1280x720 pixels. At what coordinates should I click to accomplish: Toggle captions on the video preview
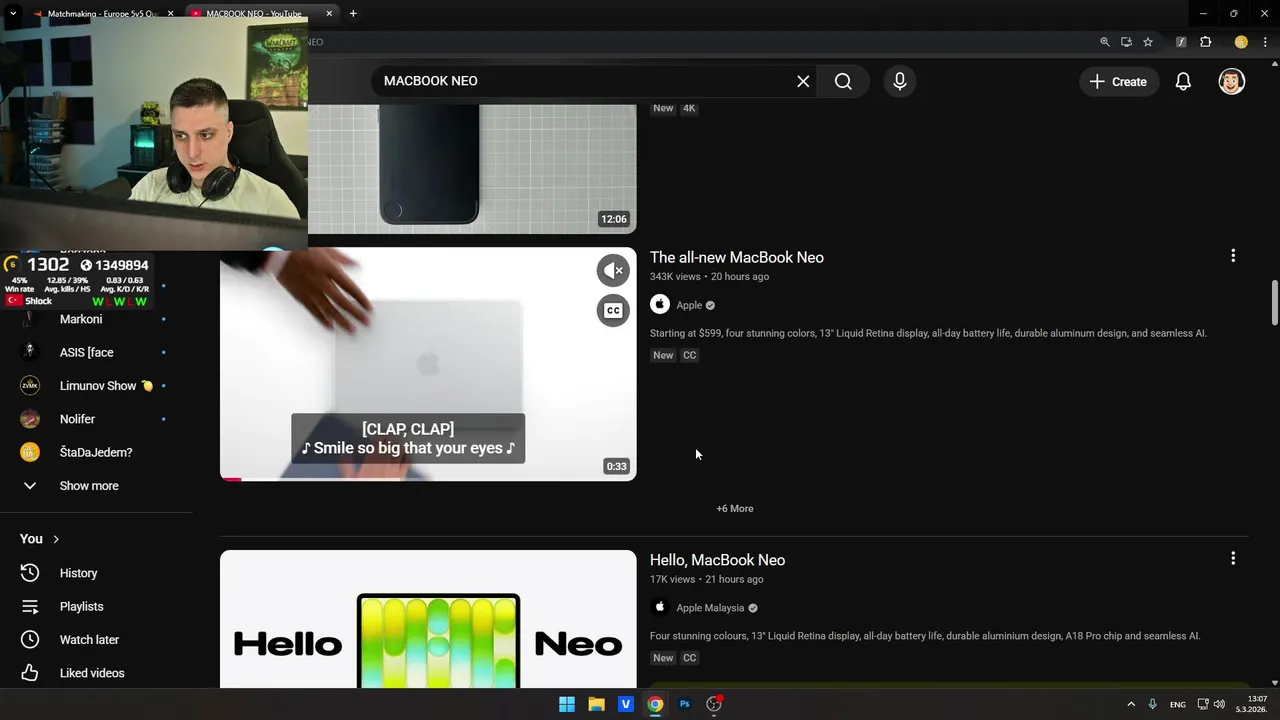[x=613, y=310]
